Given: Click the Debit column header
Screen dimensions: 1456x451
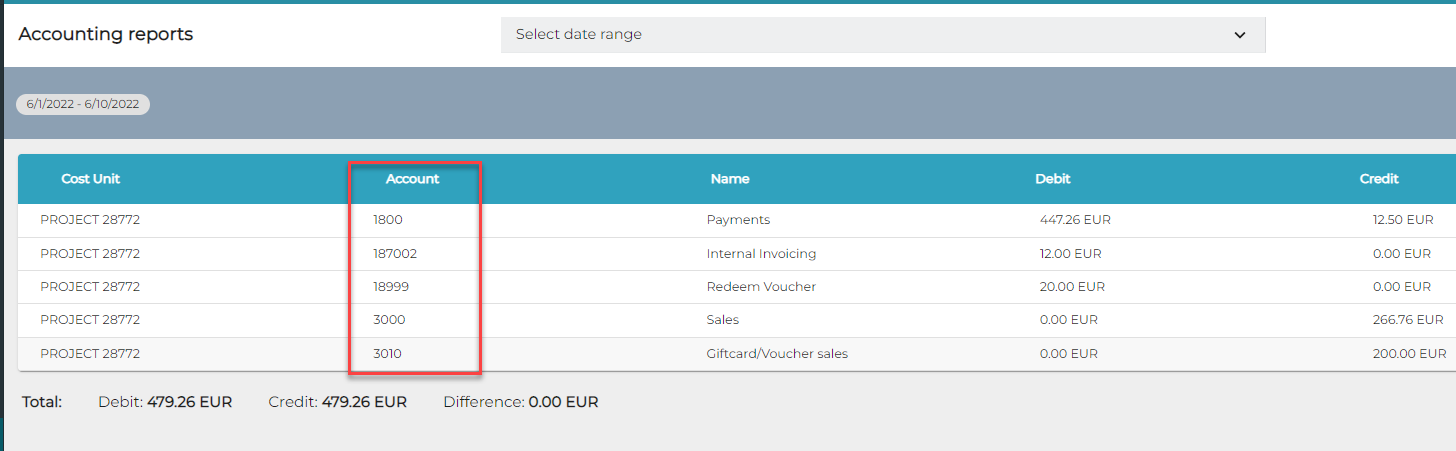Looking at the screenshot, I should pyautogui.click(x=1053, y=179).
